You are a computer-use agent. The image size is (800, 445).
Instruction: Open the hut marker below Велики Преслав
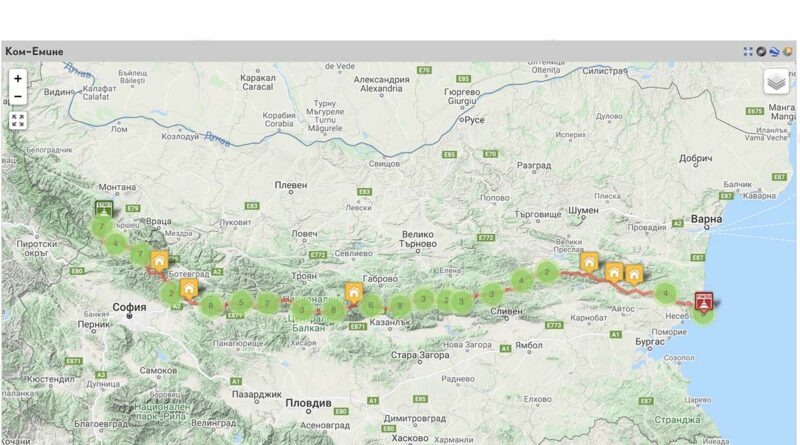coord(589,263)
